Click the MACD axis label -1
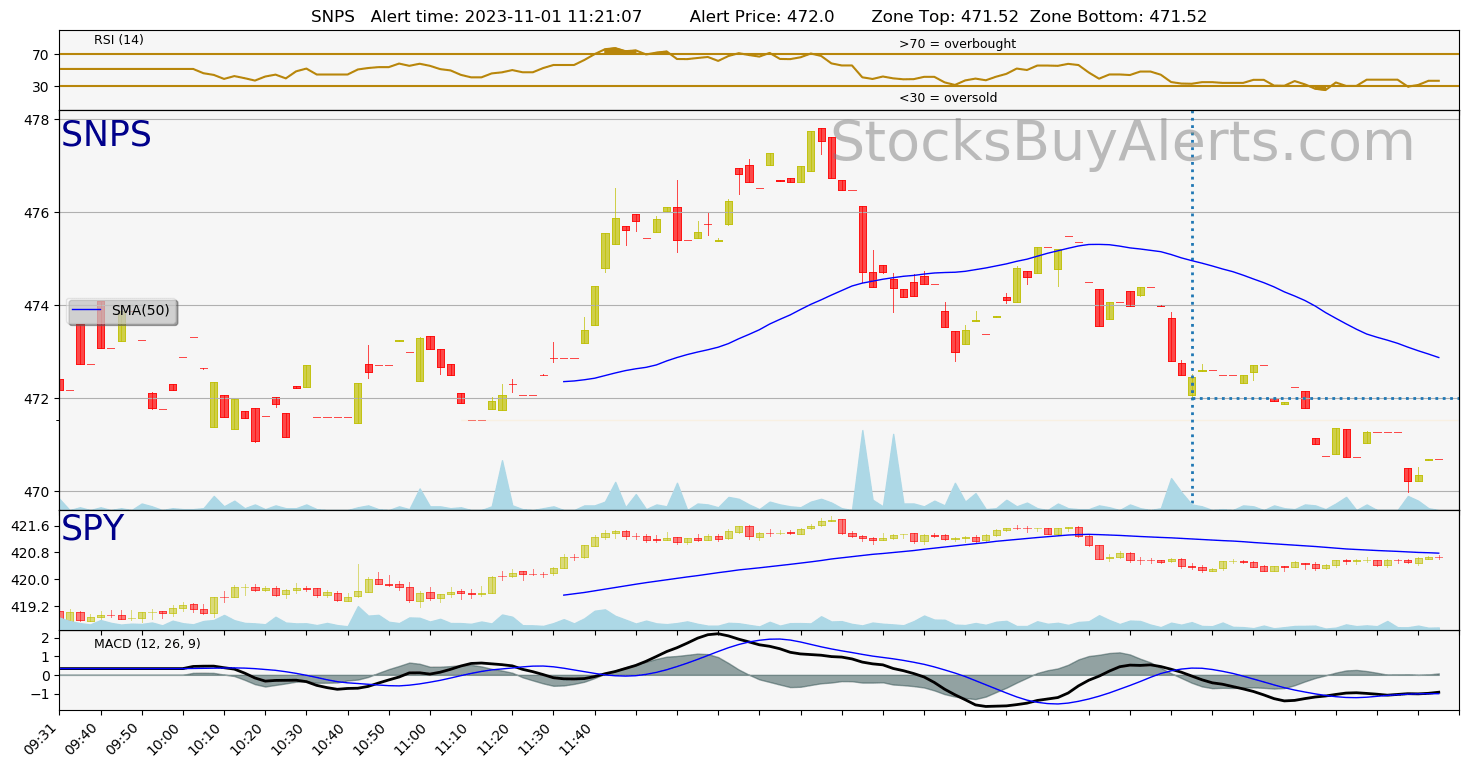The width and height of the screenshot is (1474, 768). pos(42,694)
